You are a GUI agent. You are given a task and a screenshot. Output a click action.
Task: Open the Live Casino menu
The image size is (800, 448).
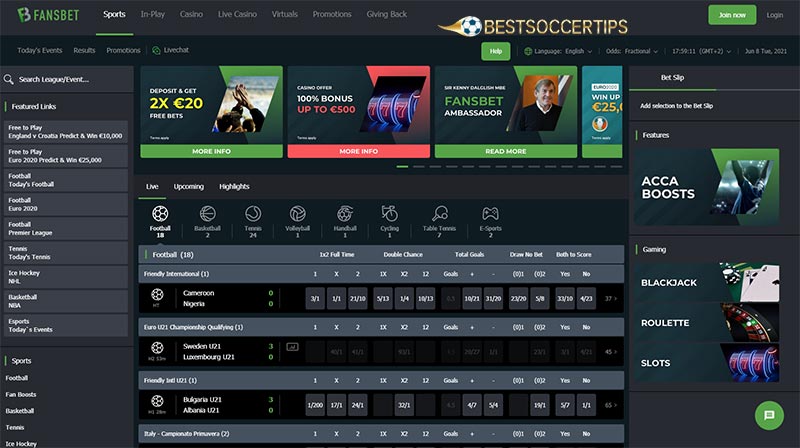pos(237,14)
